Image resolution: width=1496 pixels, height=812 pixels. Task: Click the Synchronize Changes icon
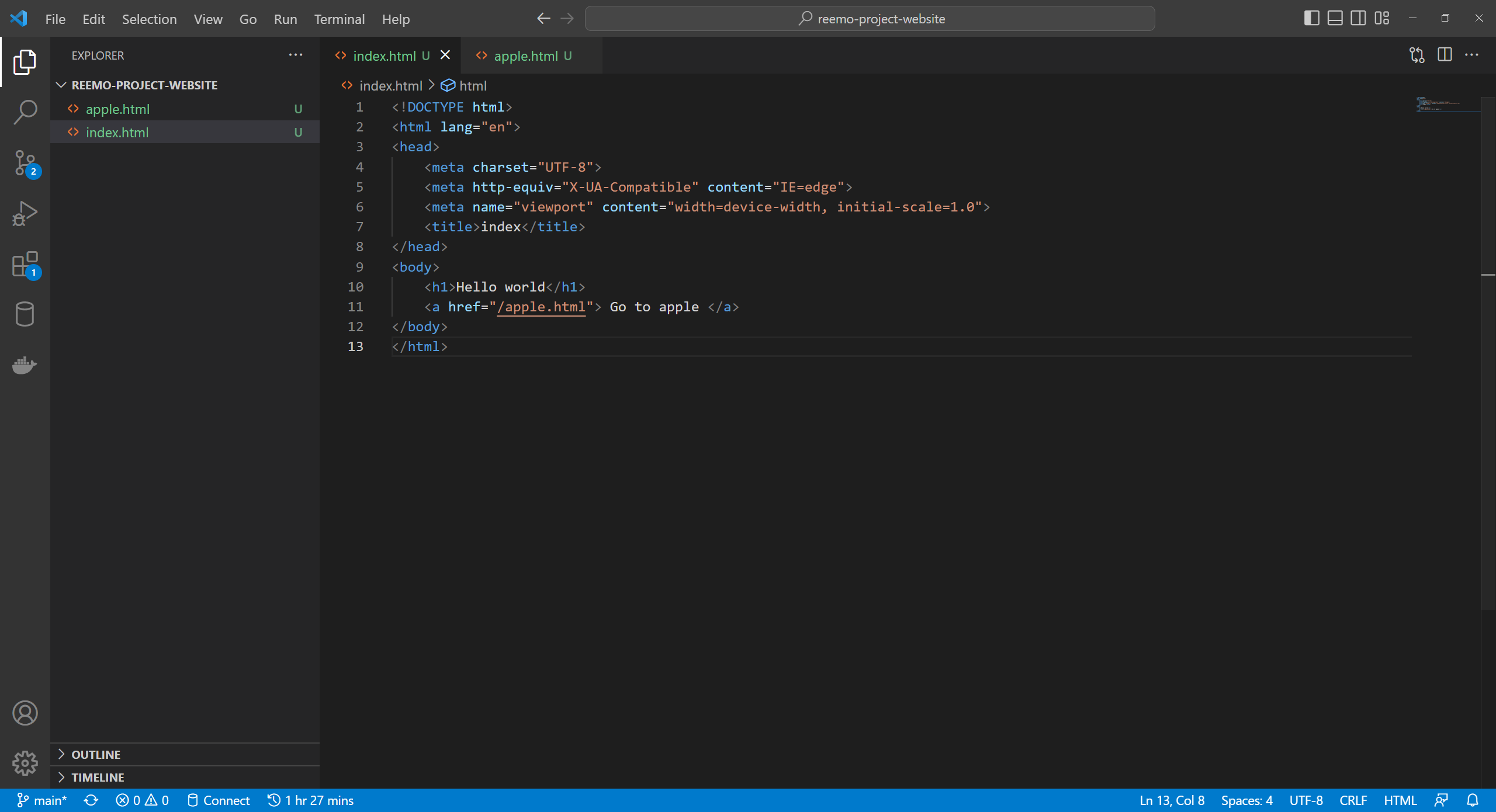tap(91, 800)
